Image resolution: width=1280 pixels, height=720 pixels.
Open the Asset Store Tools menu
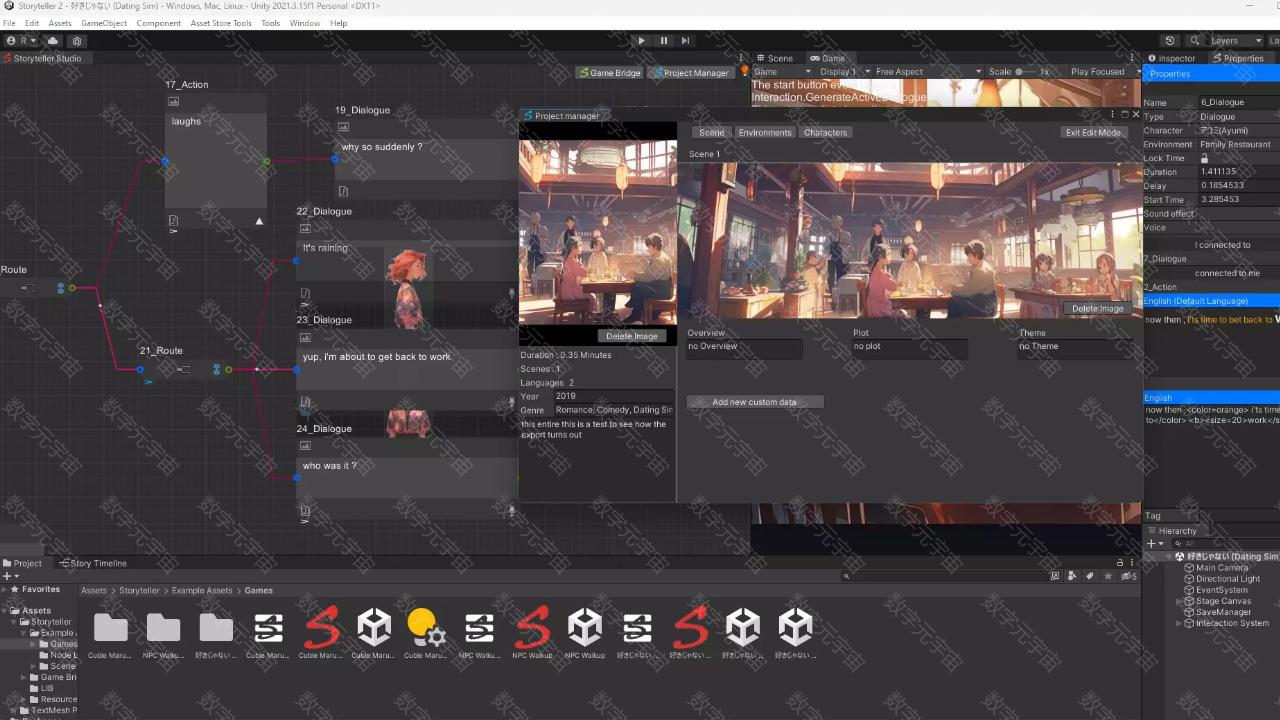[x=221, y=23]
